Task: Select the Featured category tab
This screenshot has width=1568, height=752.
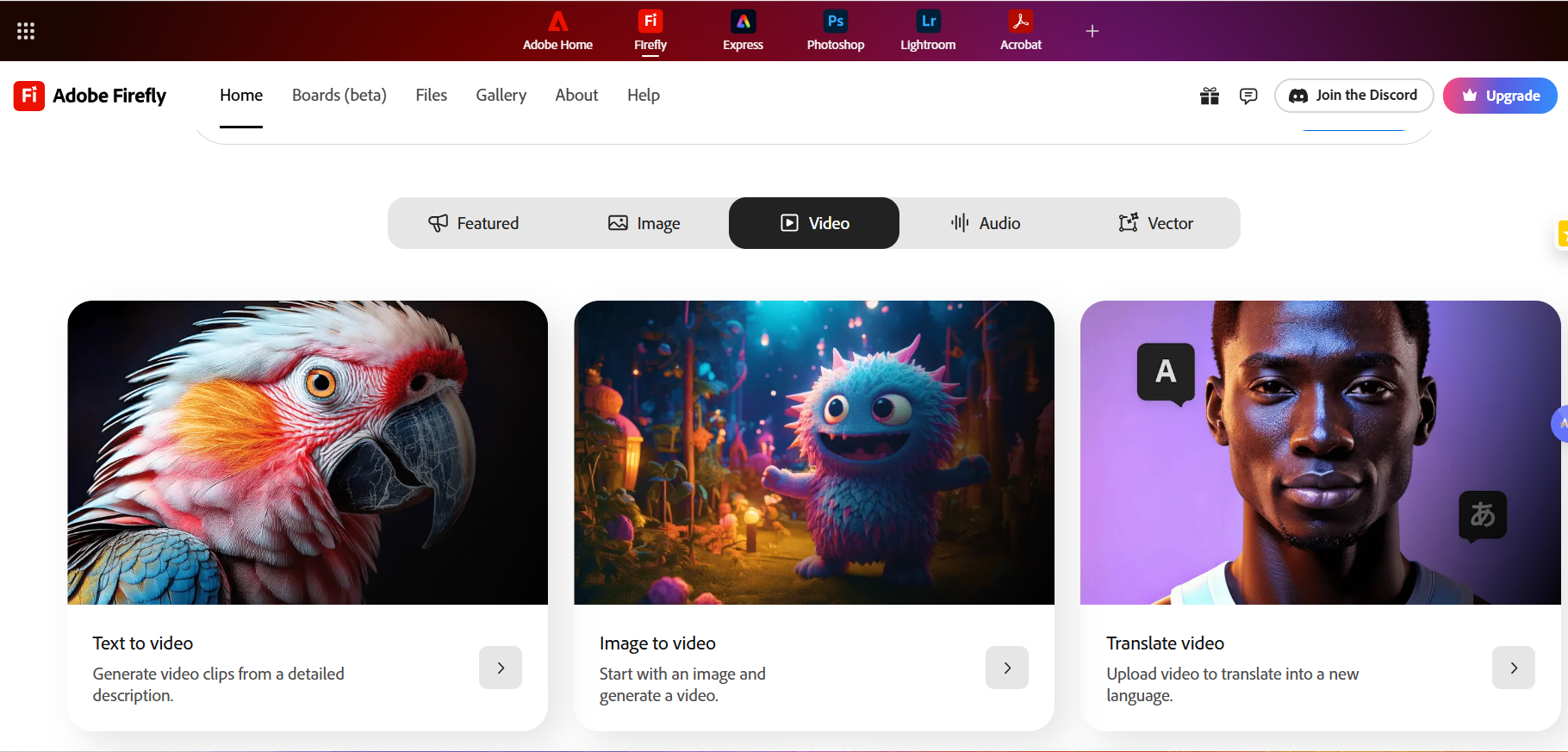Action: (474, 223)
